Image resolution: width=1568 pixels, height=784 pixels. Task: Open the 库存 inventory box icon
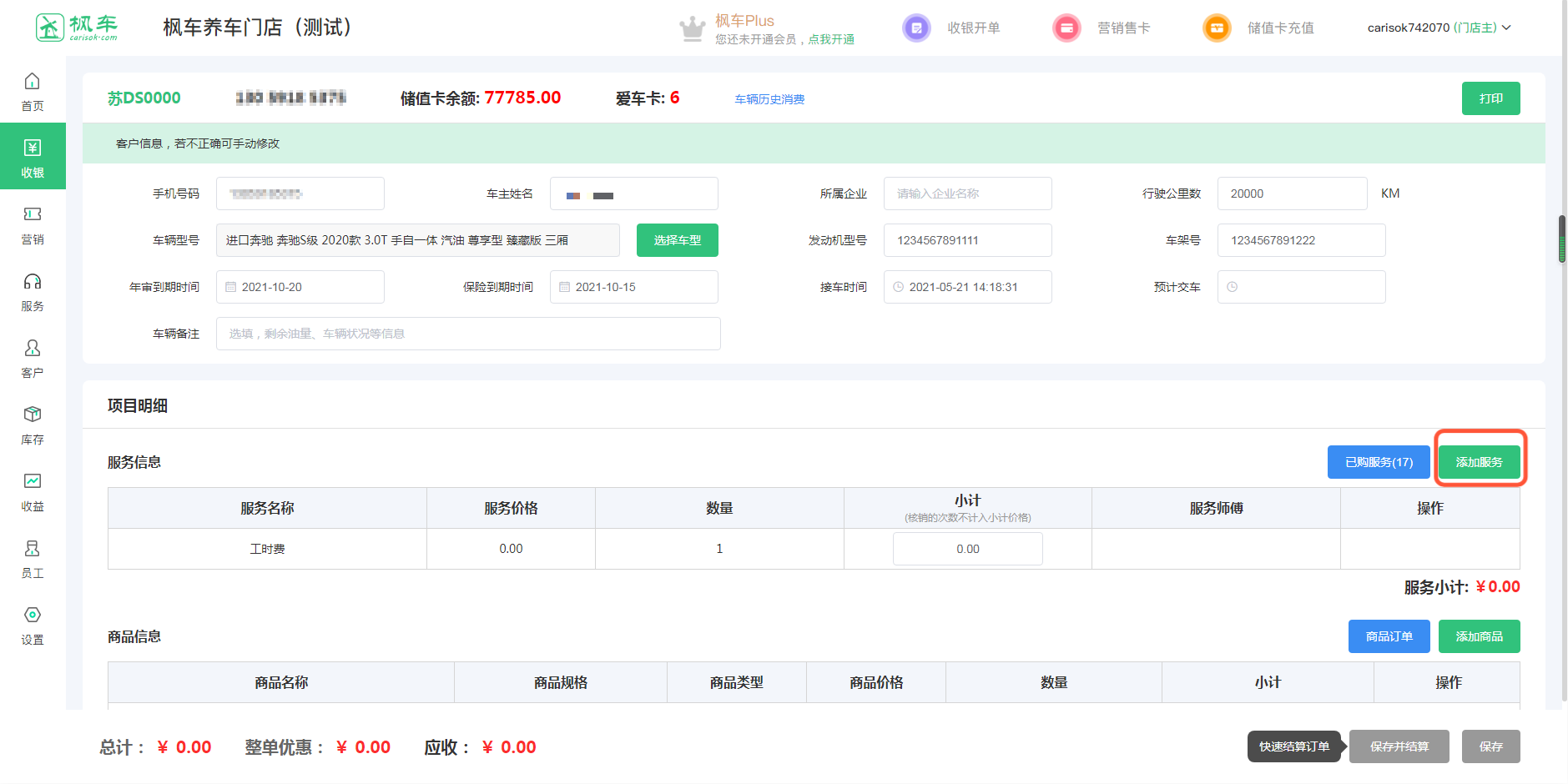[33, 425]
